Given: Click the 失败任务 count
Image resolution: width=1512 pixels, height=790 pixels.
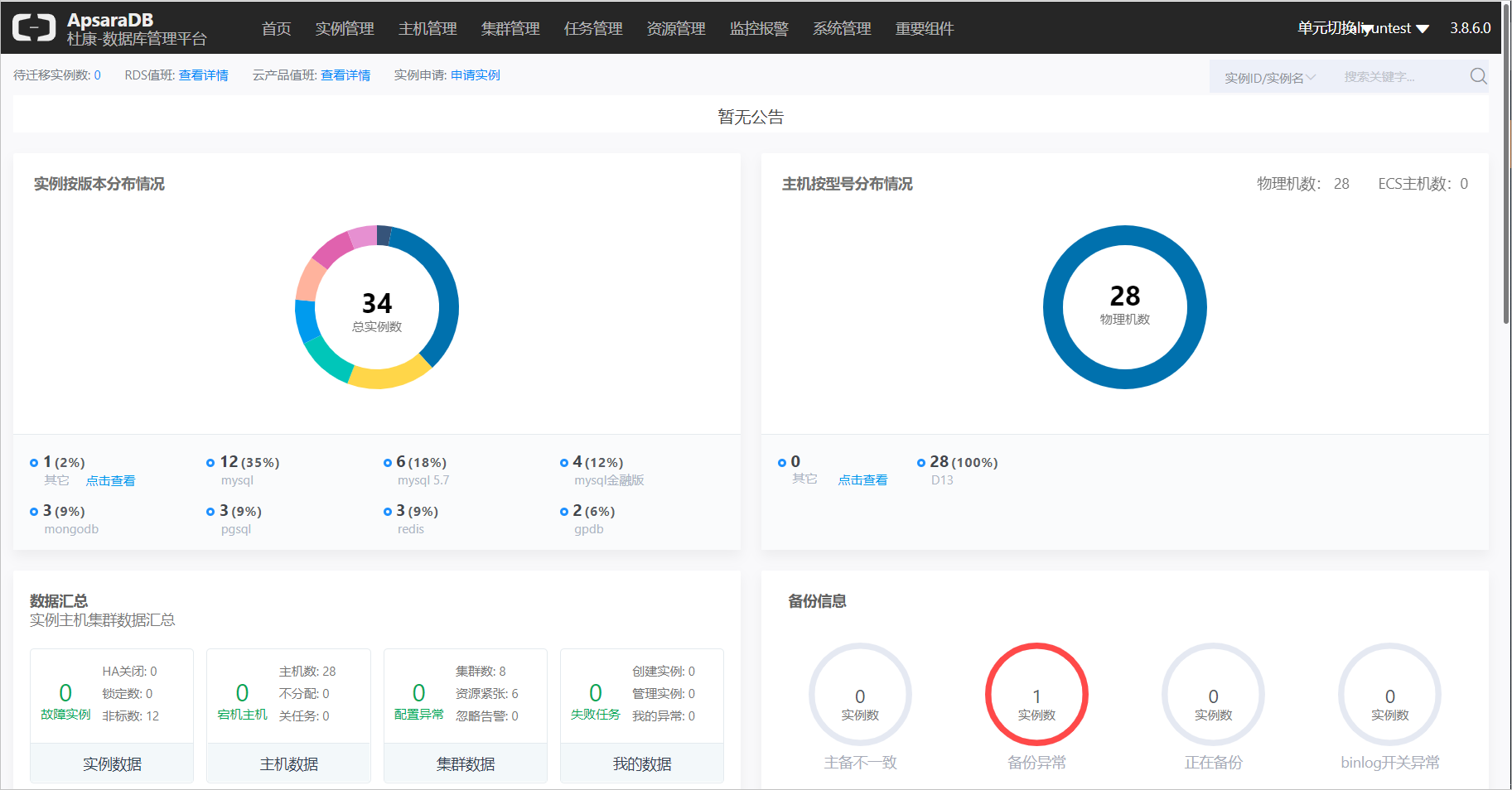Looking at the screenshot, I should coord(596,692).
